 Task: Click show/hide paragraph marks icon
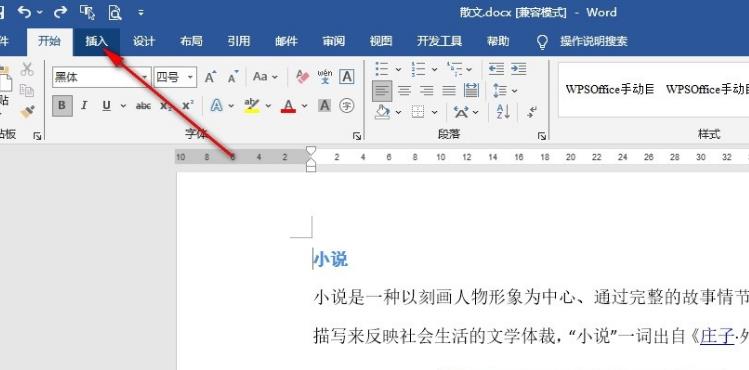[x=531, y=112]
